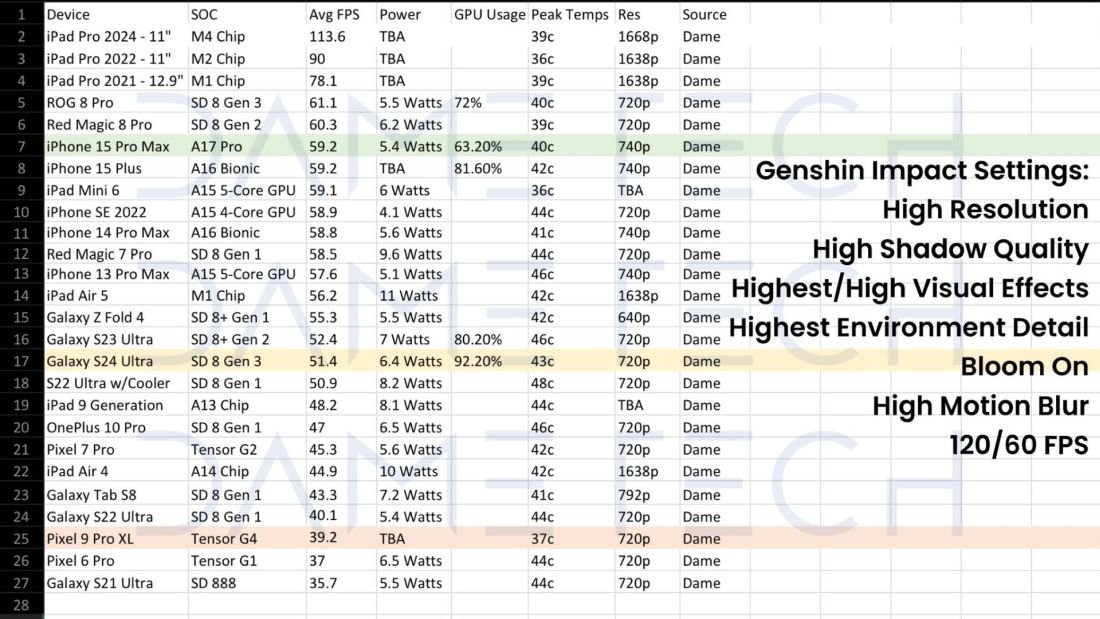Screen dimensions: 1100x619
Task: Click the 'Pixel 9 Pro XL' cell
Action: tap(116, 538)
